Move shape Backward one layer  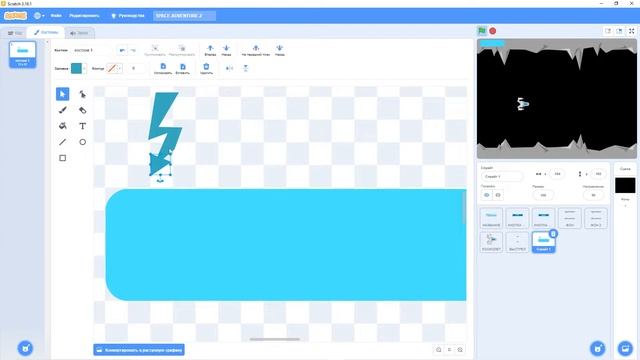coord(226,51)
